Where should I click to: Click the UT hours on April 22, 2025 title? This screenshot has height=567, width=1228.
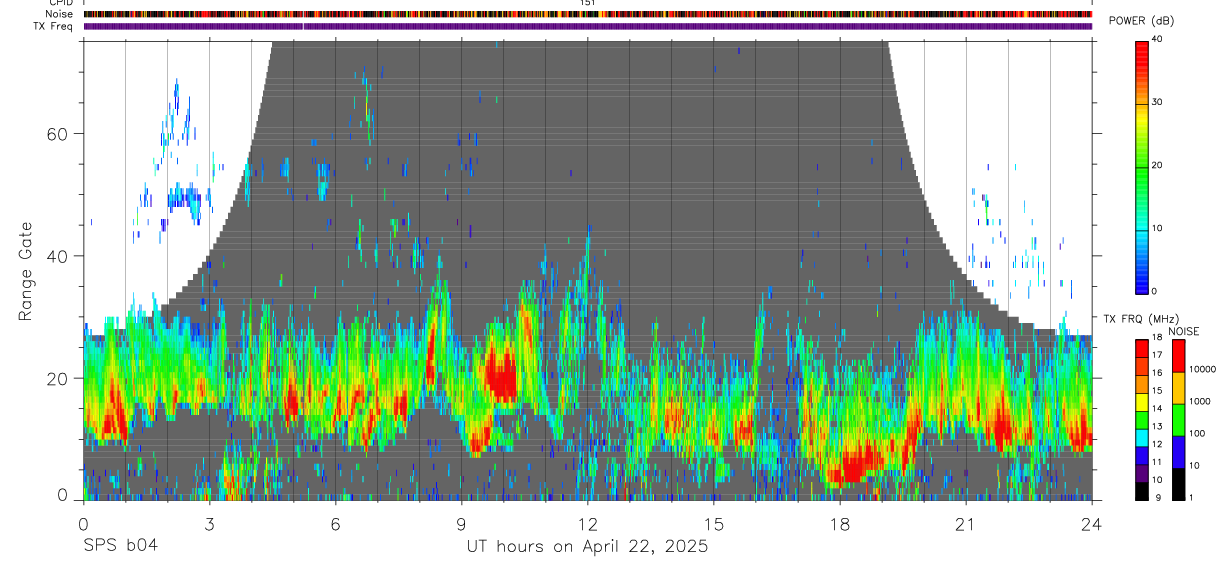click(587, 546)
